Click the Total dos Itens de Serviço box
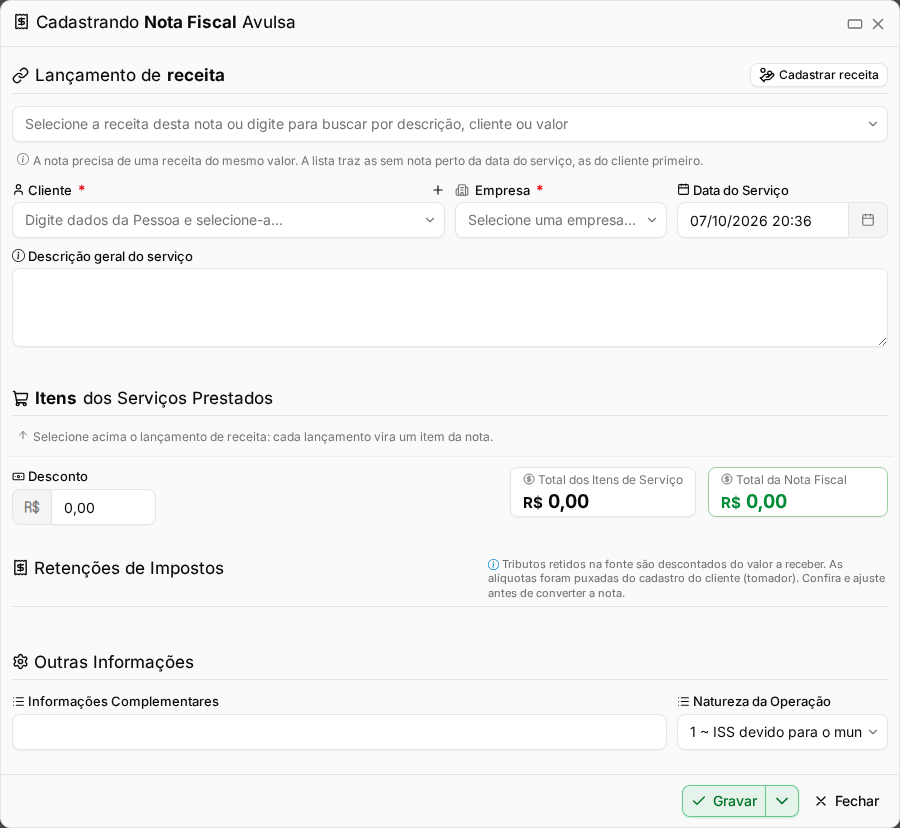The height and width of the screenshot is (828, 900). point(603,492)
